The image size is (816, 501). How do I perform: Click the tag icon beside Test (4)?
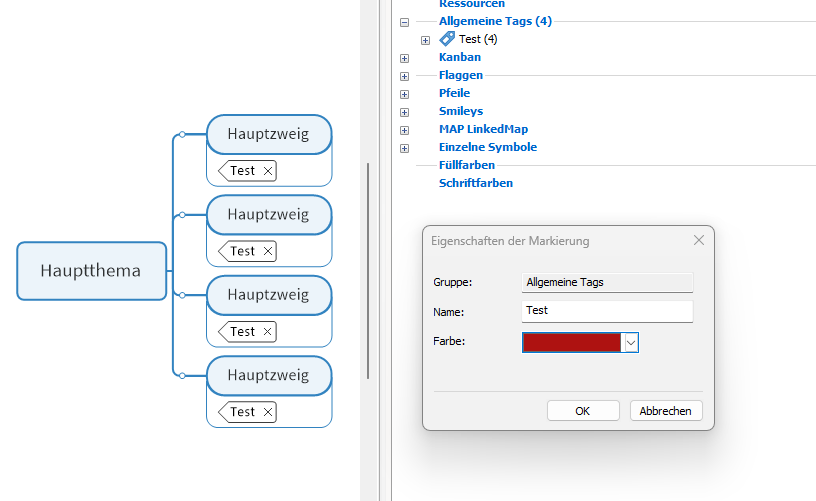447,39
